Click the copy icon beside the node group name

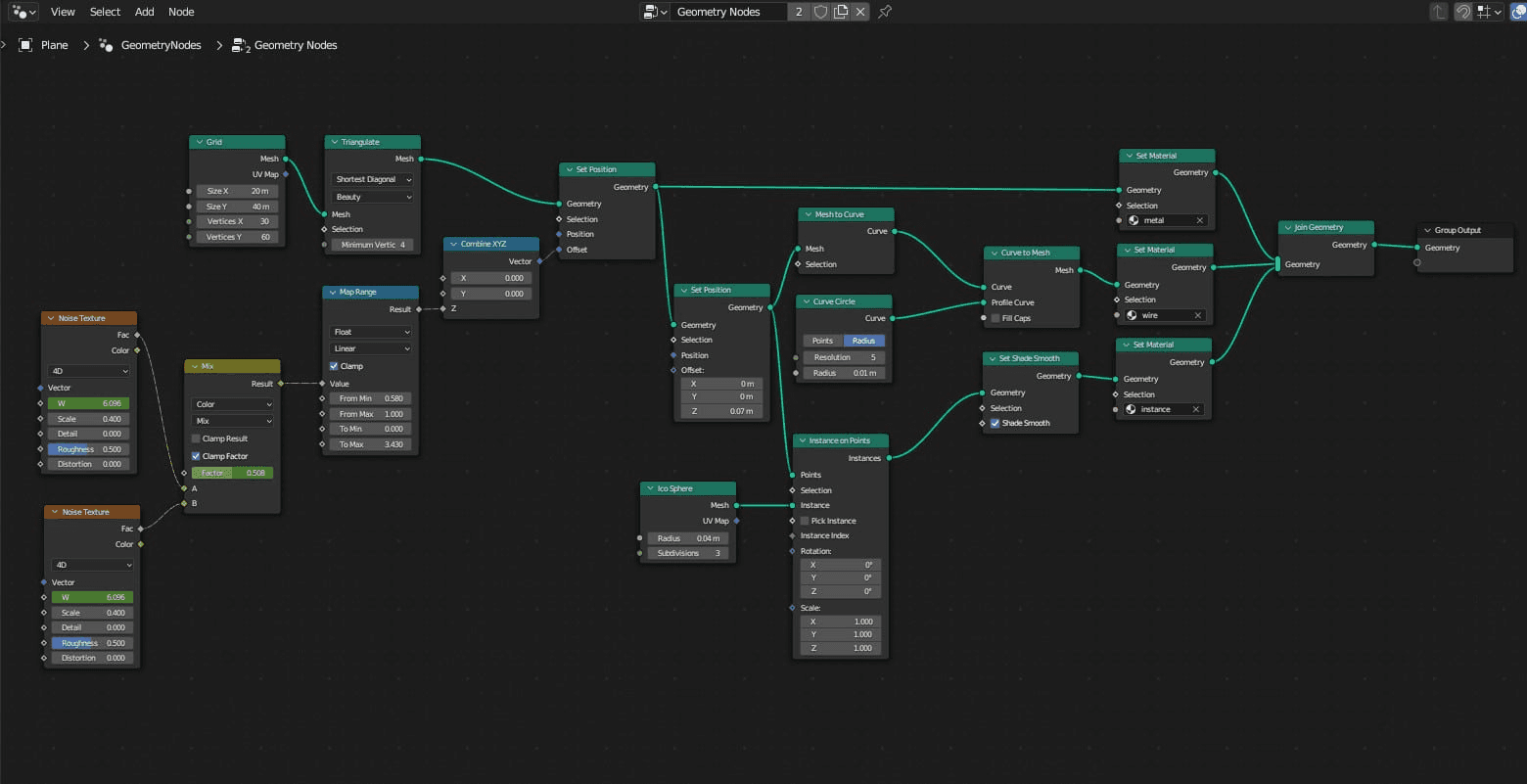click(x=840, y=12)
